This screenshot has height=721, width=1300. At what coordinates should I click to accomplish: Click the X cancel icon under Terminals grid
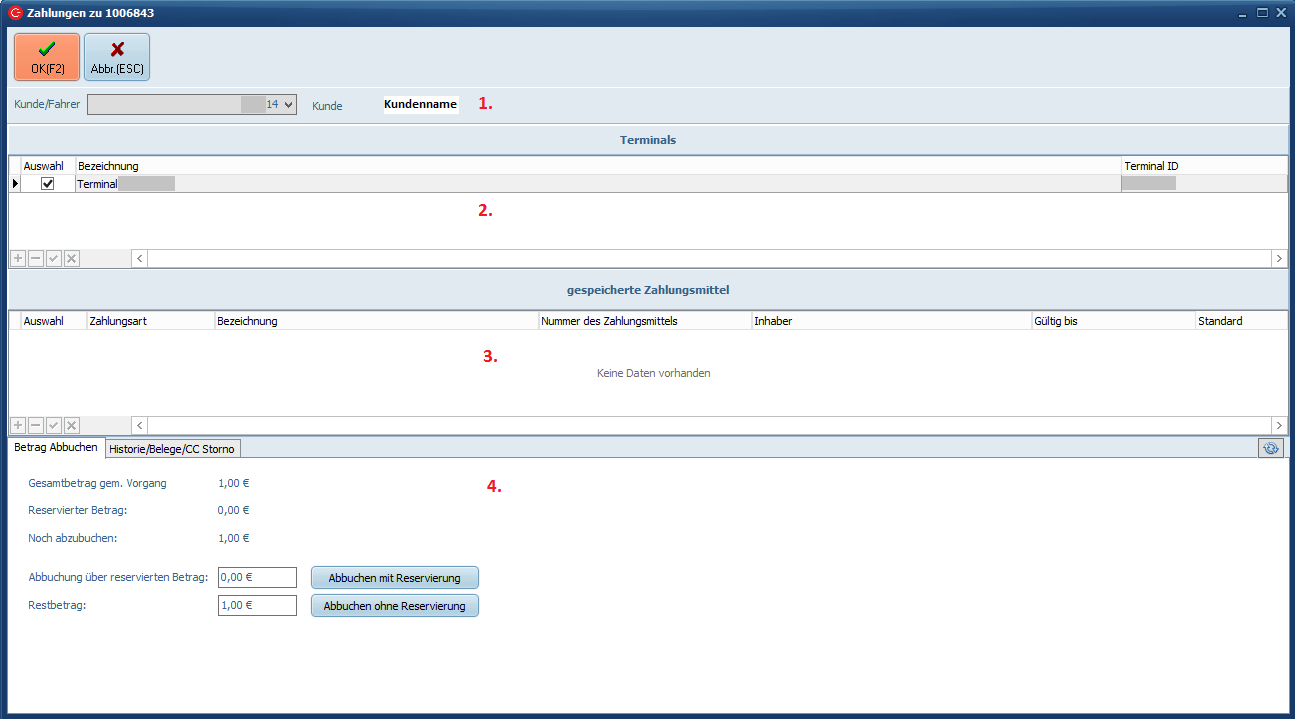[71, 259]
